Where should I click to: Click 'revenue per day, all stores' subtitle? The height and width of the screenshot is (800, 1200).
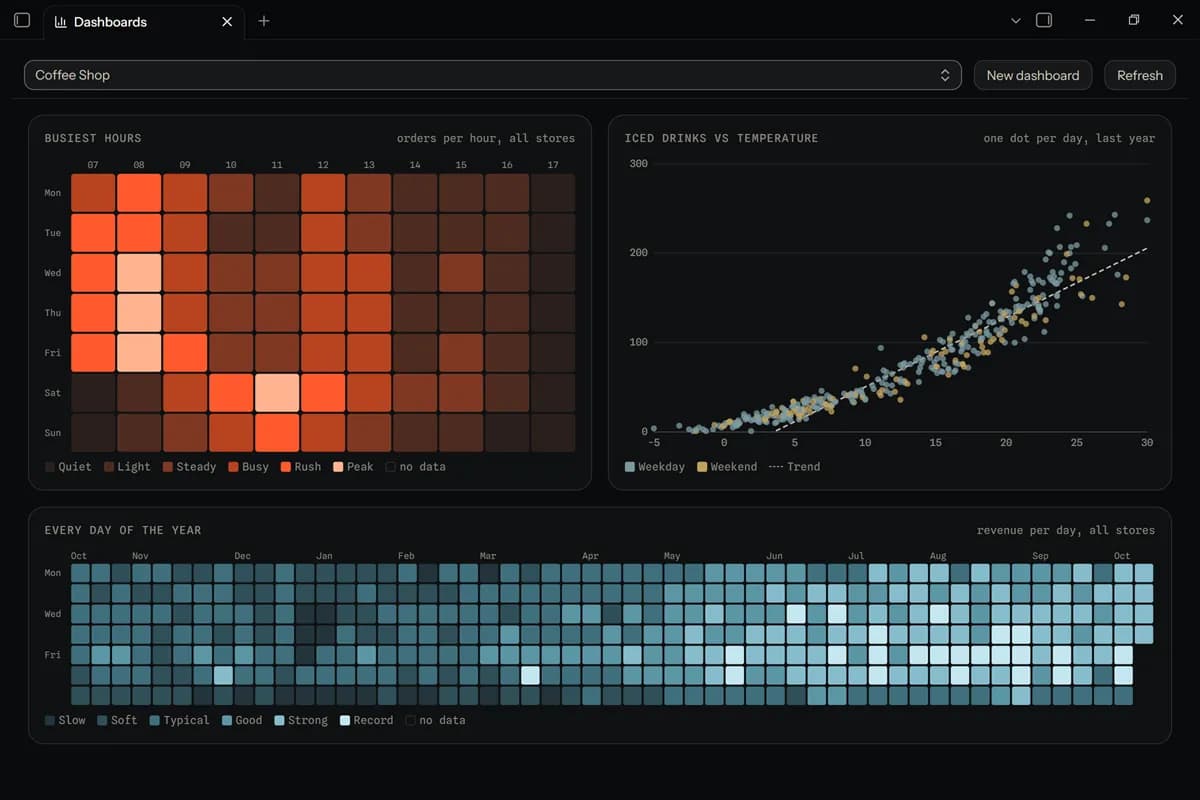pyautogui.click(x=1066, y=530)
